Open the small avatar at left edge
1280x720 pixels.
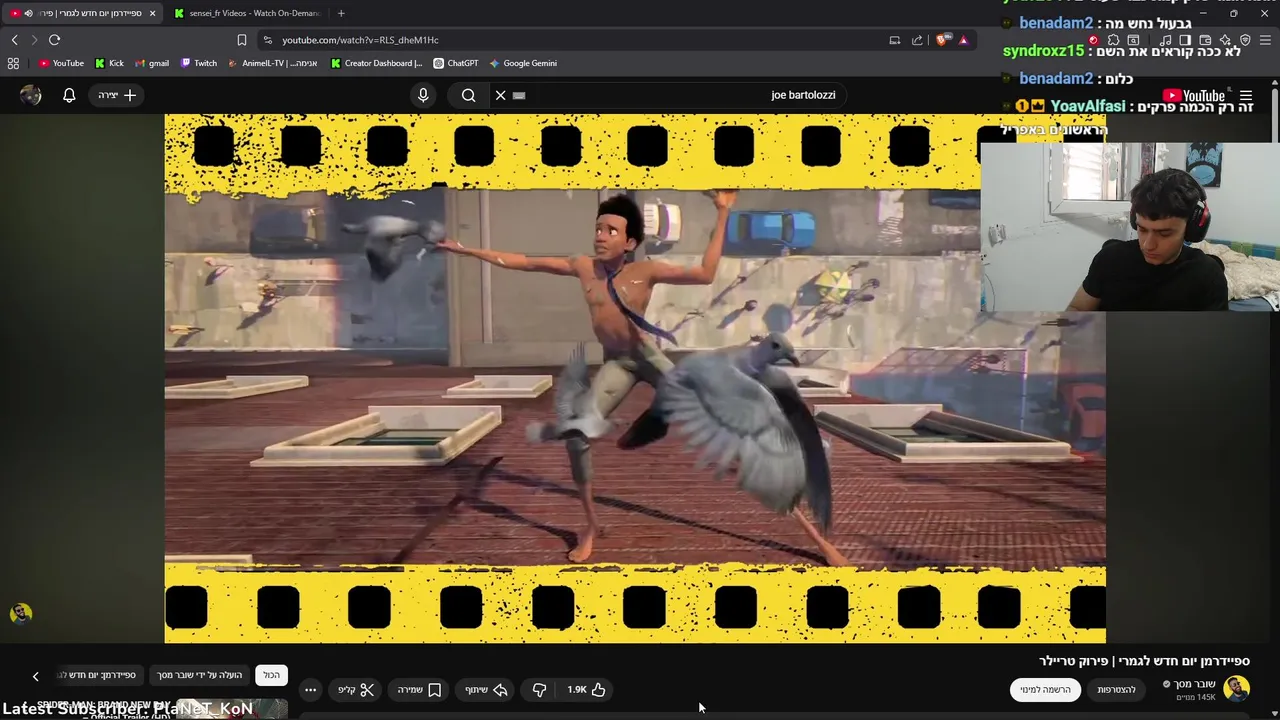(20, 613)
